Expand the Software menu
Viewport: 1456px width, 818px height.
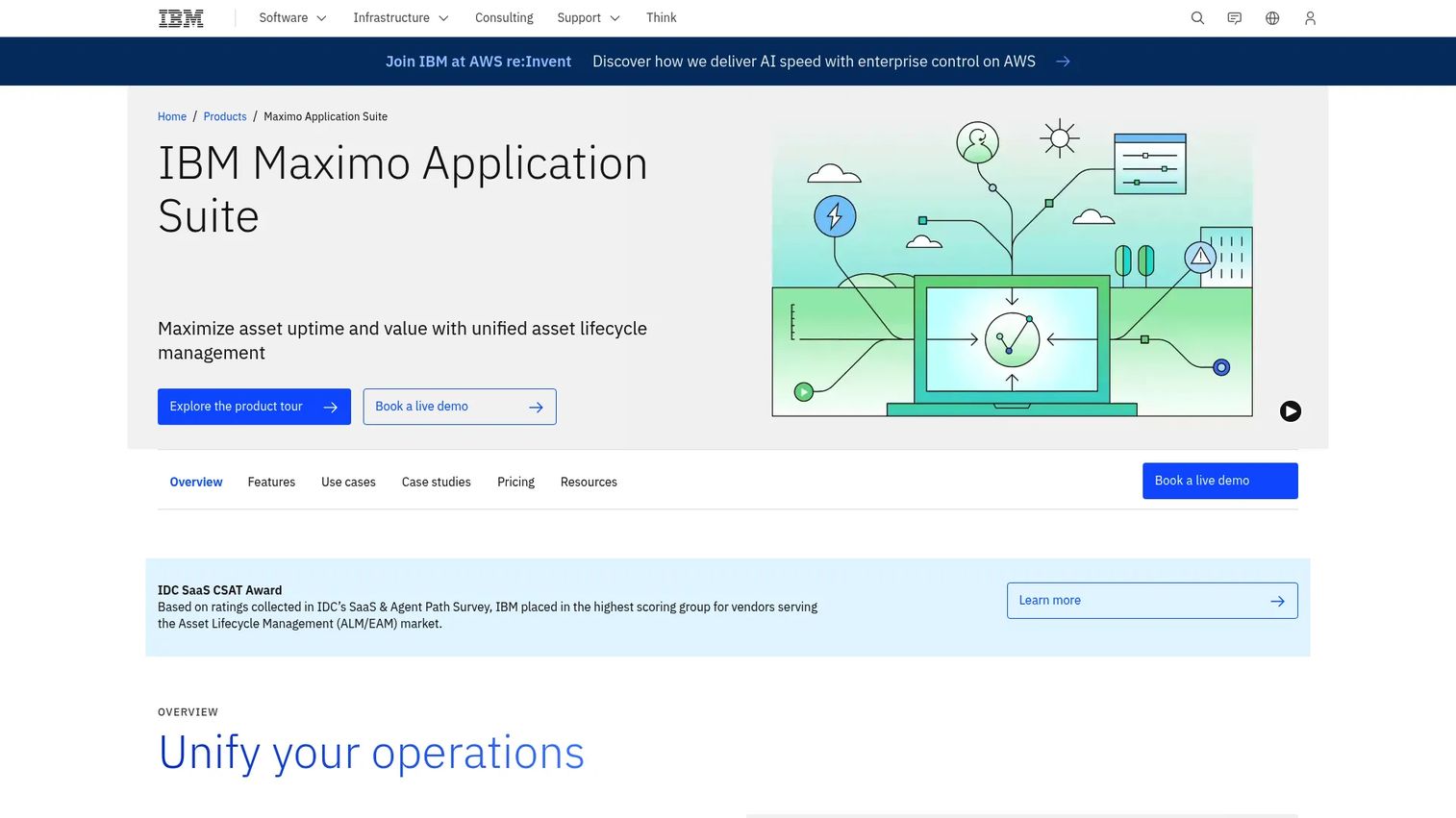coord(293,18)
